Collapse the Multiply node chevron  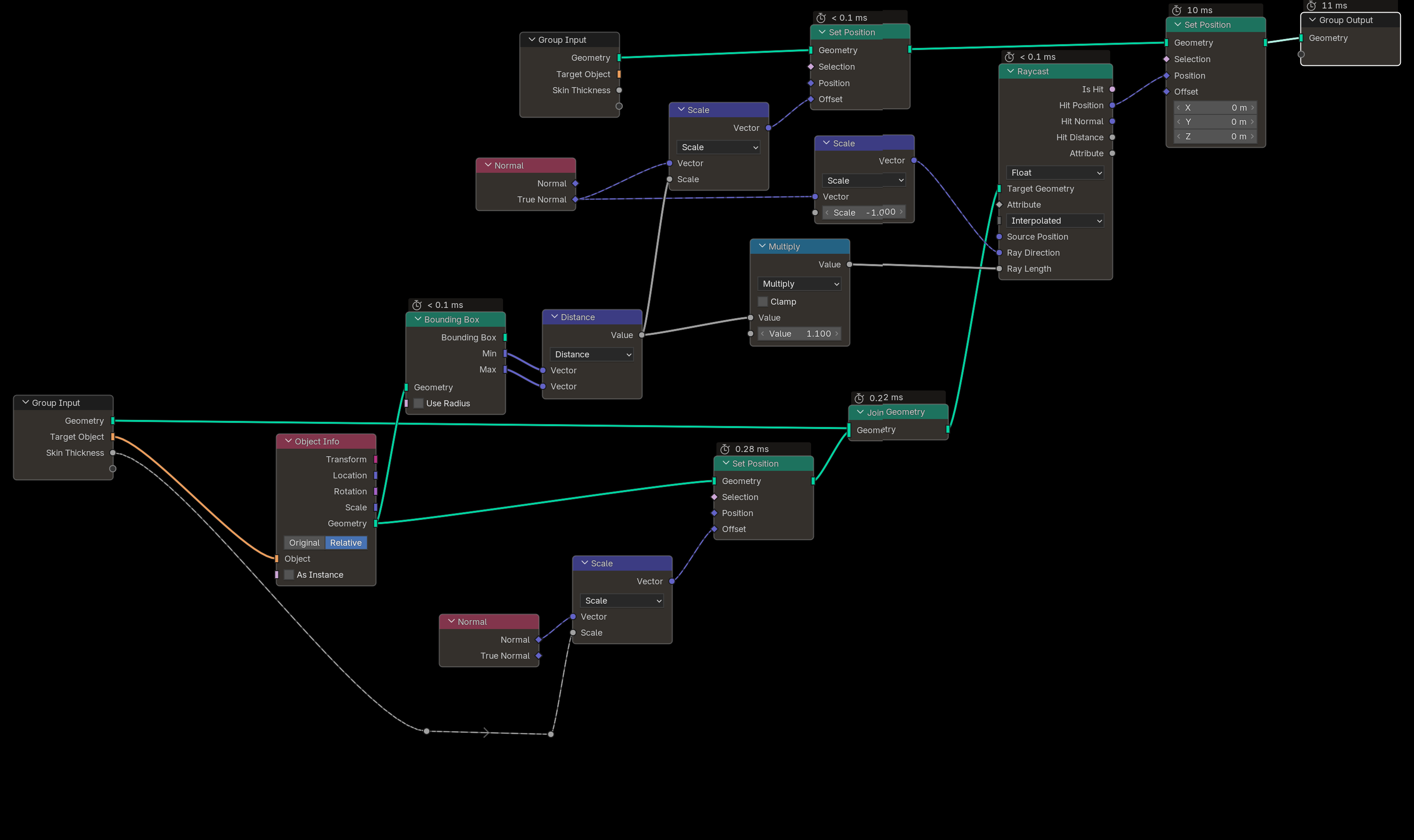762,246
